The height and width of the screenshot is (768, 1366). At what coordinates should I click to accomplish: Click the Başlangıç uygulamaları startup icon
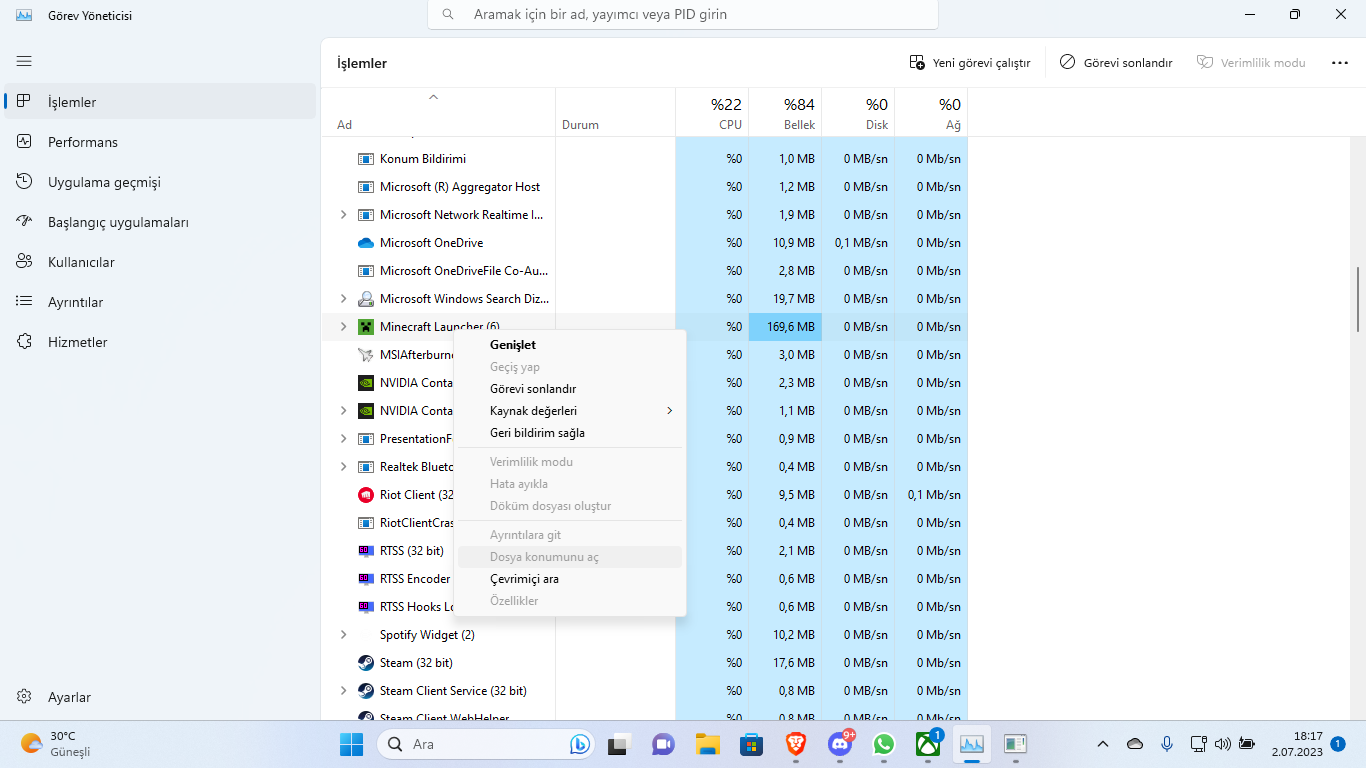point(25,222)
